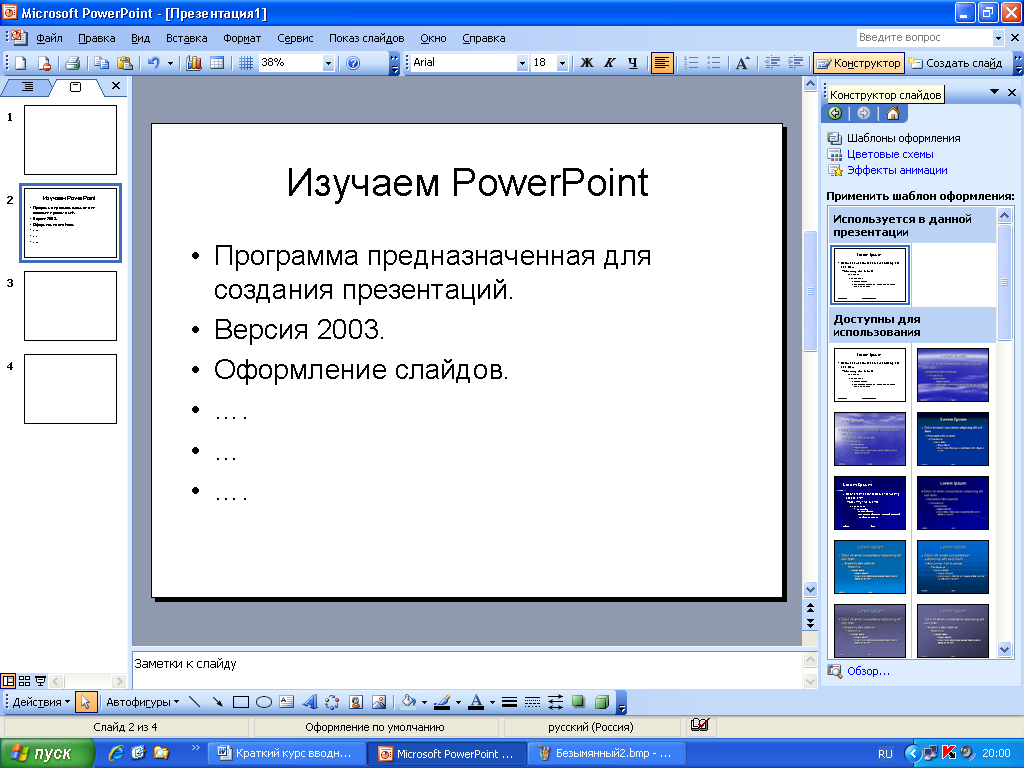Click the numbered list icon

(x=691, y=63)
